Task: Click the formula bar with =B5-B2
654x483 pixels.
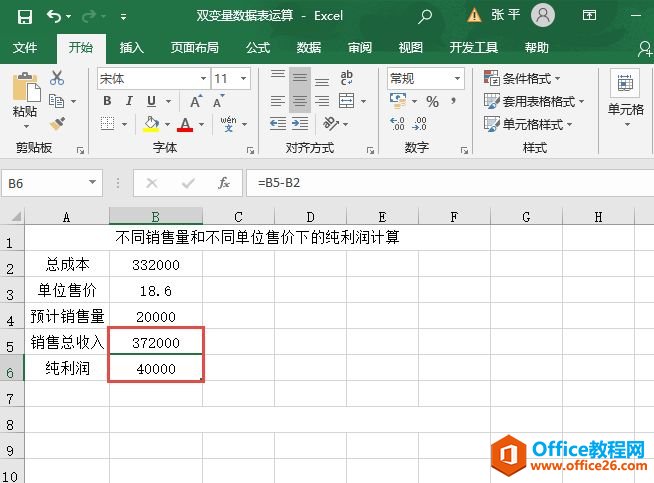Action: point(450,183)
